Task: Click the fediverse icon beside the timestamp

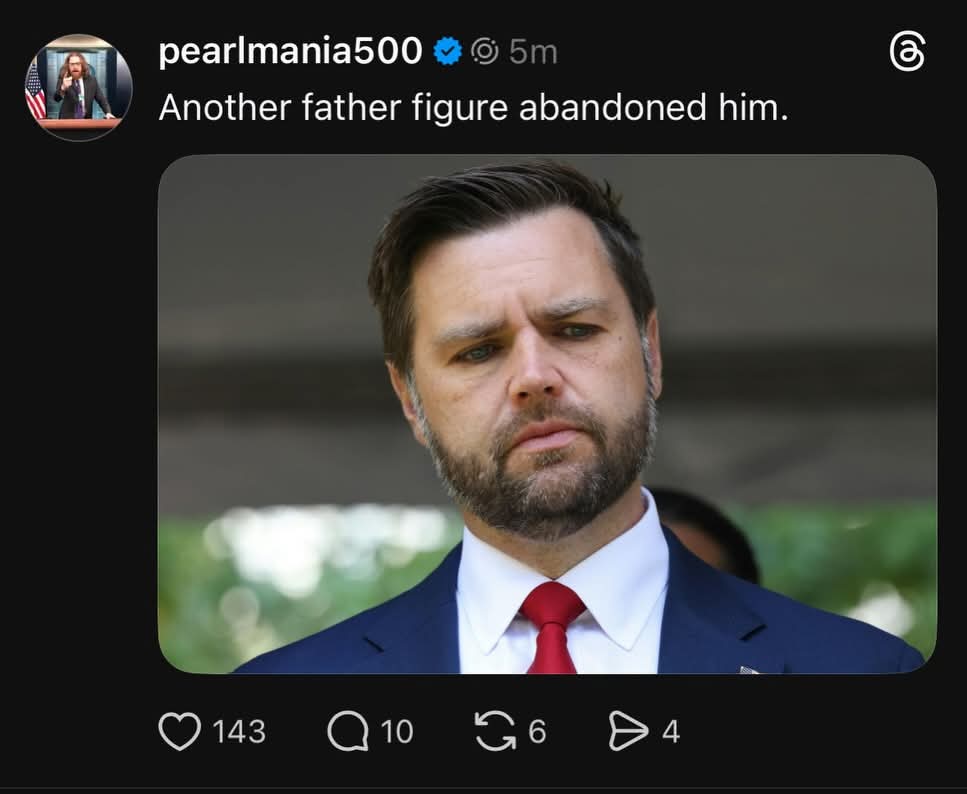Action: [485, 51]
